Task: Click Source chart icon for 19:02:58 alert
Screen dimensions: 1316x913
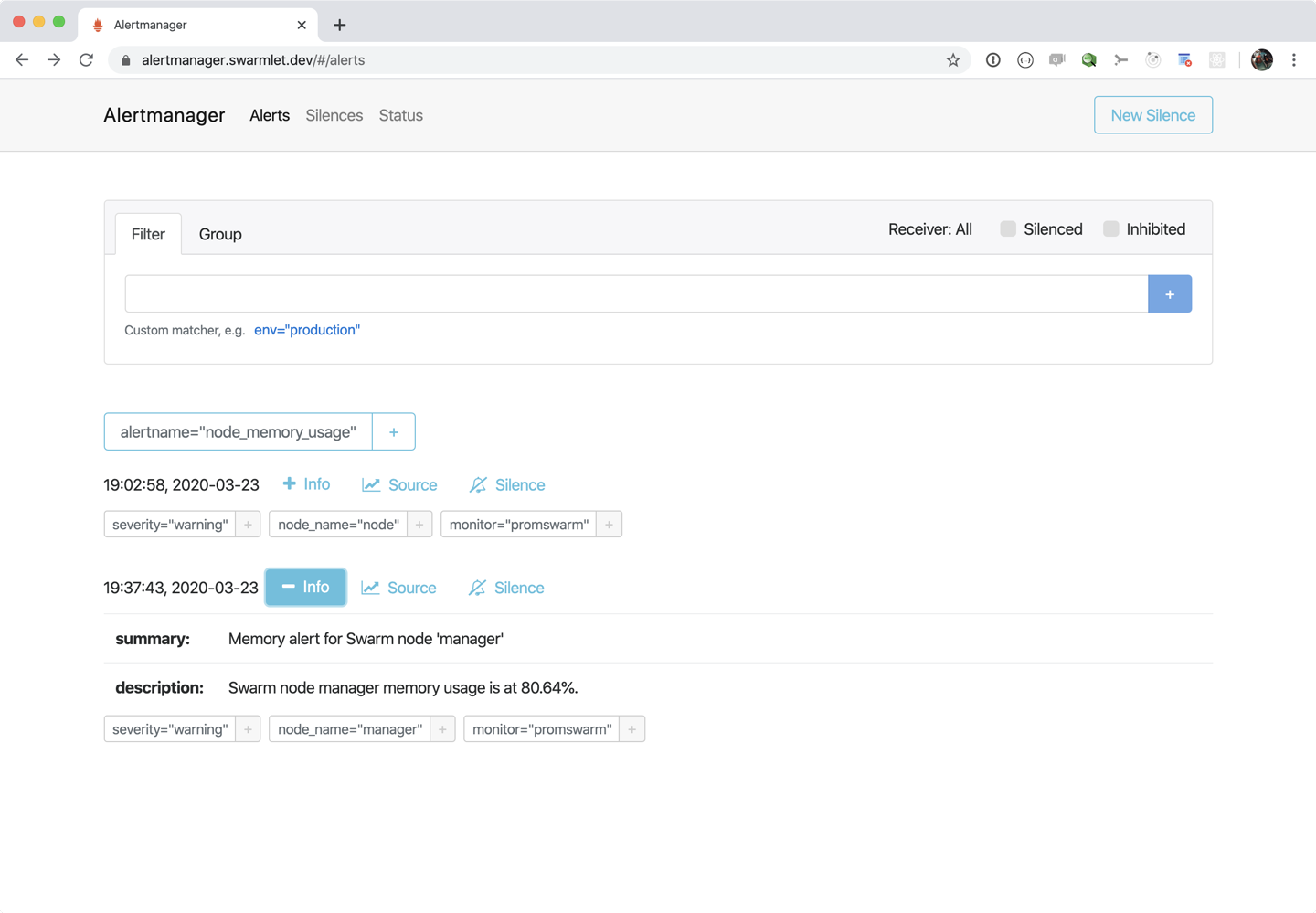Action: click(371, 485)
